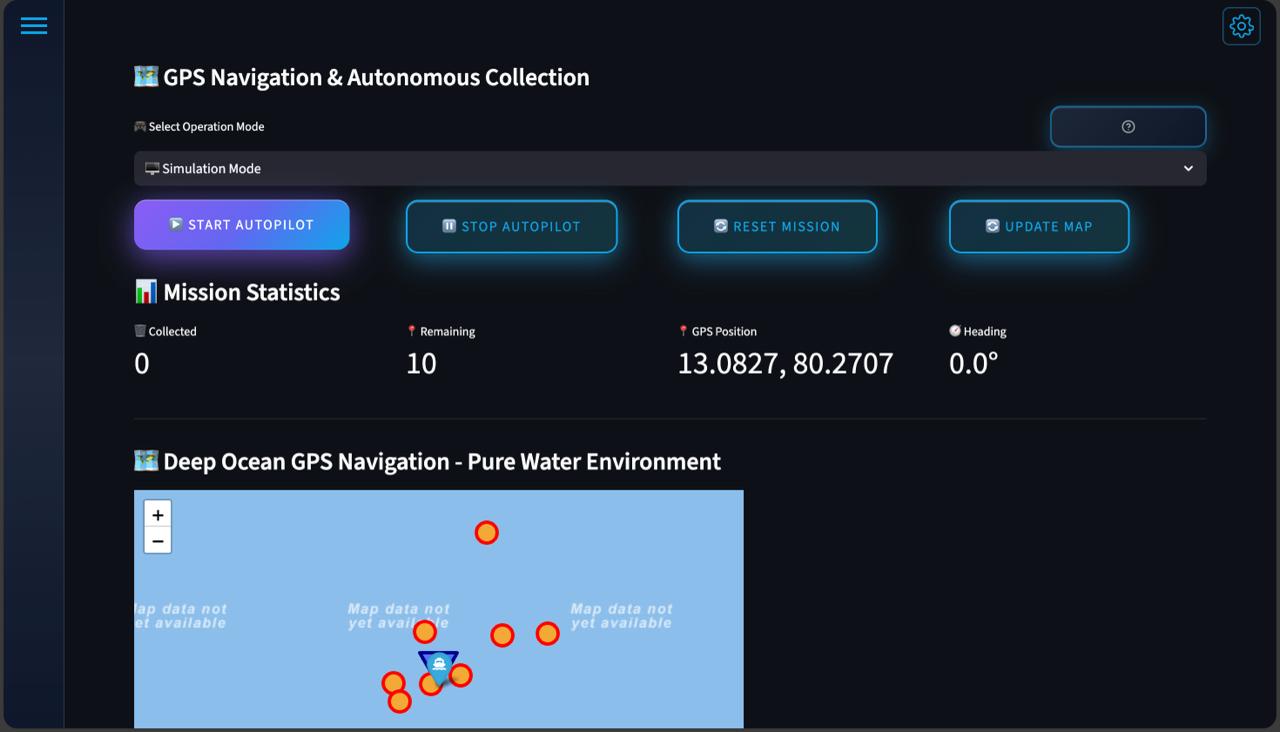Select the debris marker left of the boat
The width and height of the screenshot is (1280, 732).
pos(393,683)
